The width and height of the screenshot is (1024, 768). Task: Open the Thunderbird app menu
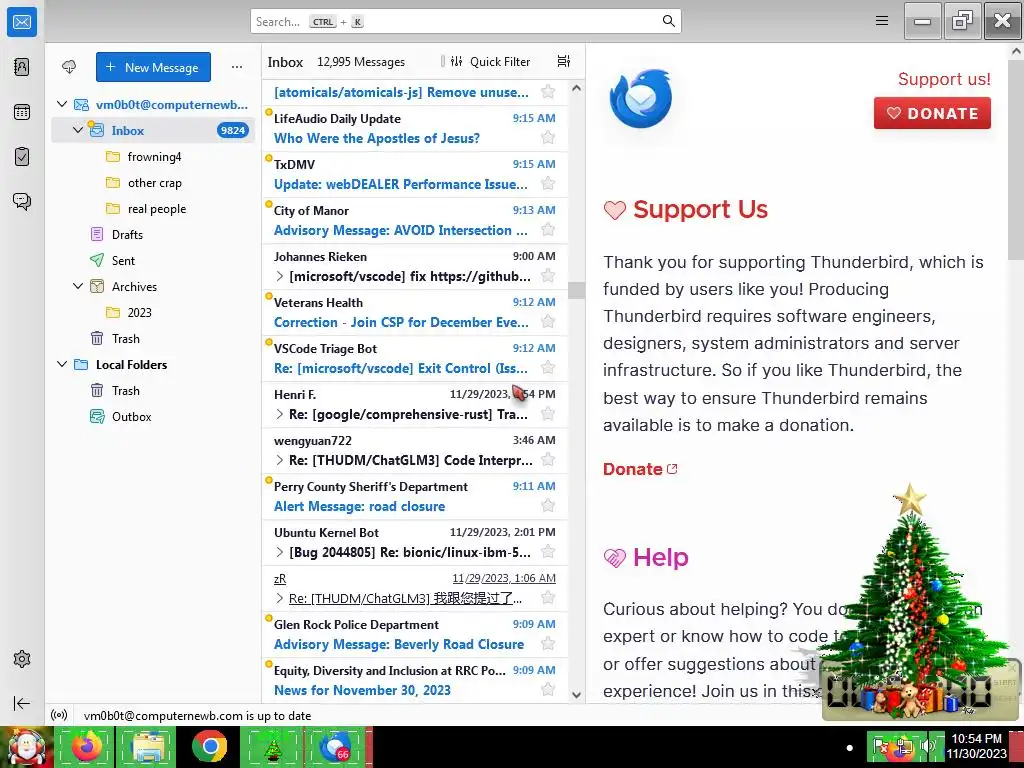pos(882,21)
